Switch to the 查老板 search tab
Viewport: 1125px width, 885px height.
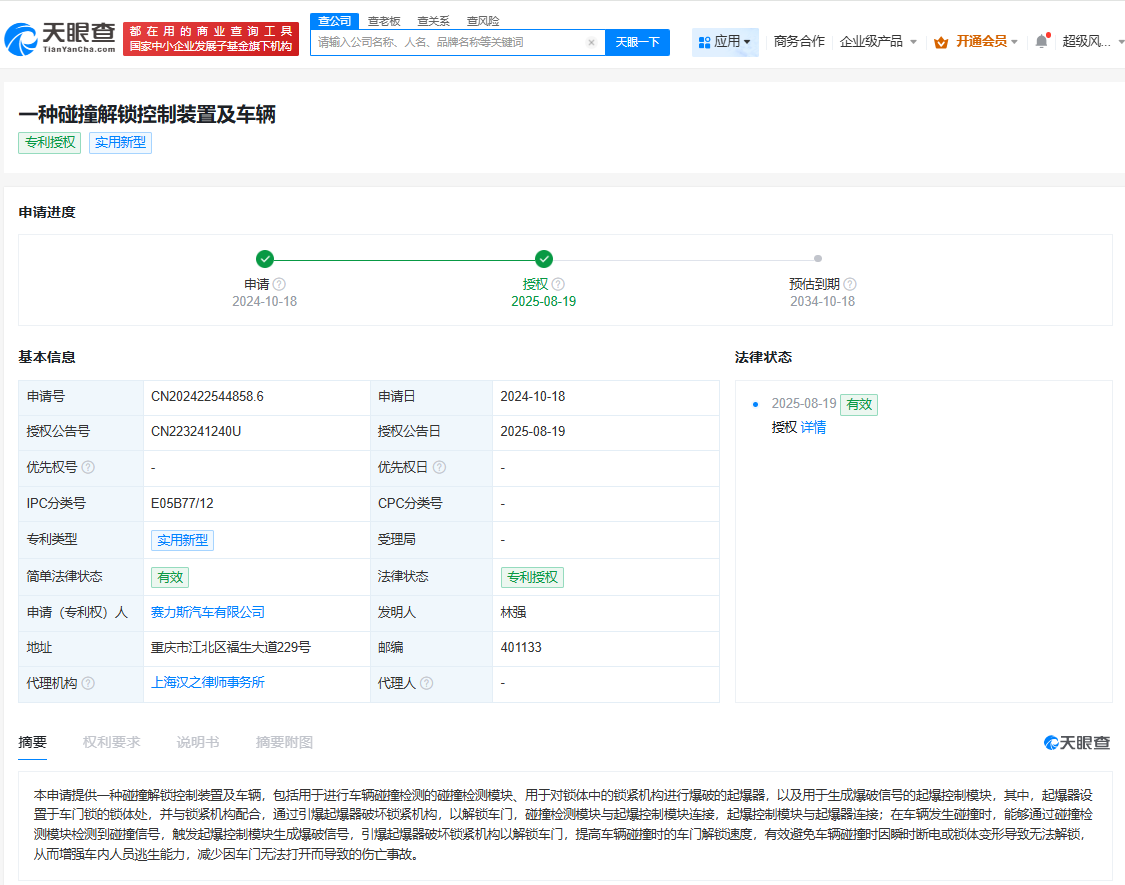click(384, 21)
